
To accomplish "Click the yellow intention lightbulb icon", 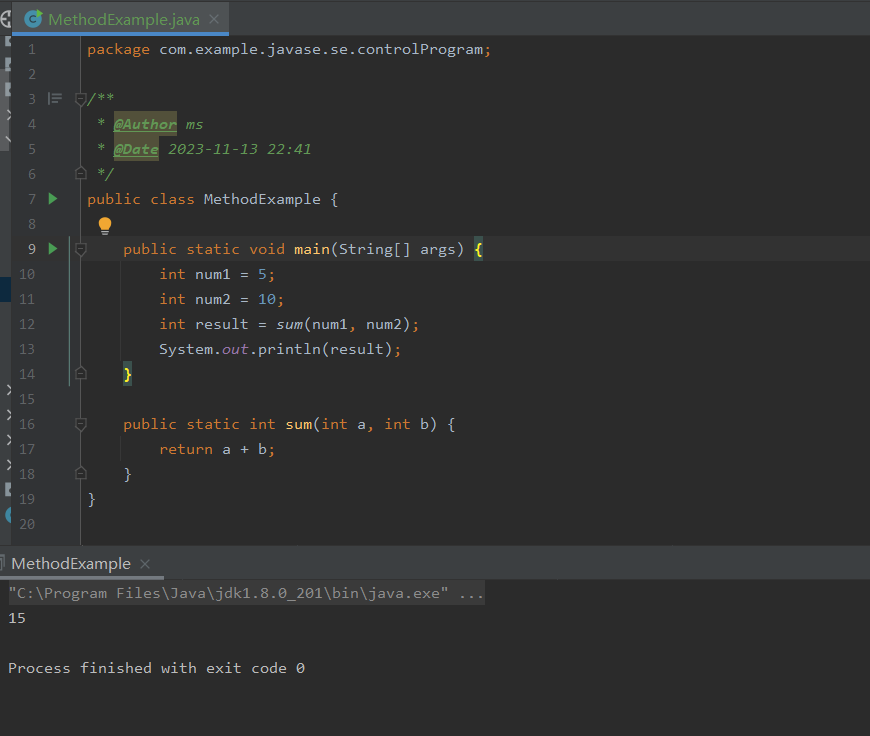I will tap(105, 225).
